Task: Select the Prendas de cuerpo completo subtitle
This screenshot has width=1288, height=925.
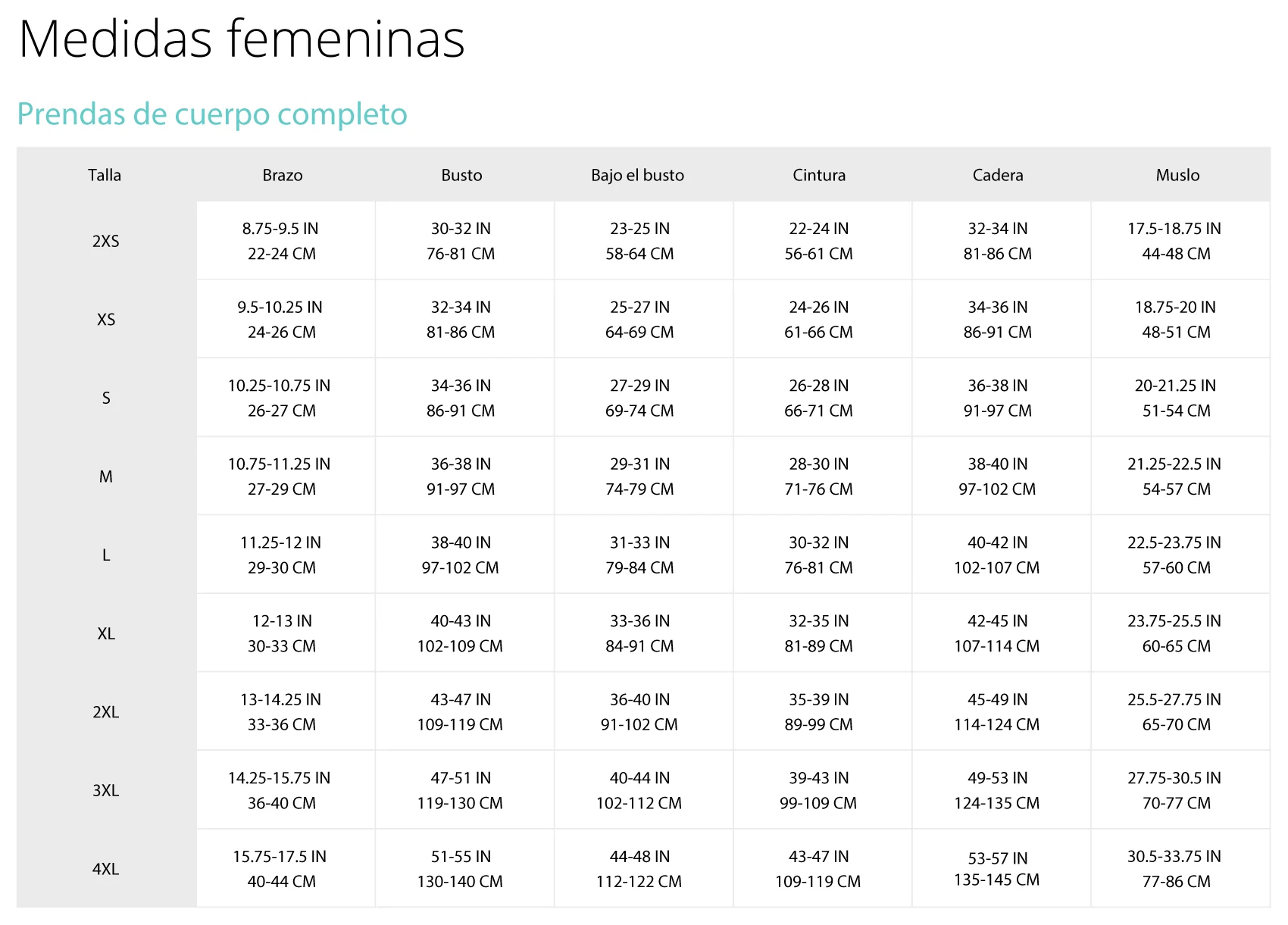Action: [x=212, y=114]
